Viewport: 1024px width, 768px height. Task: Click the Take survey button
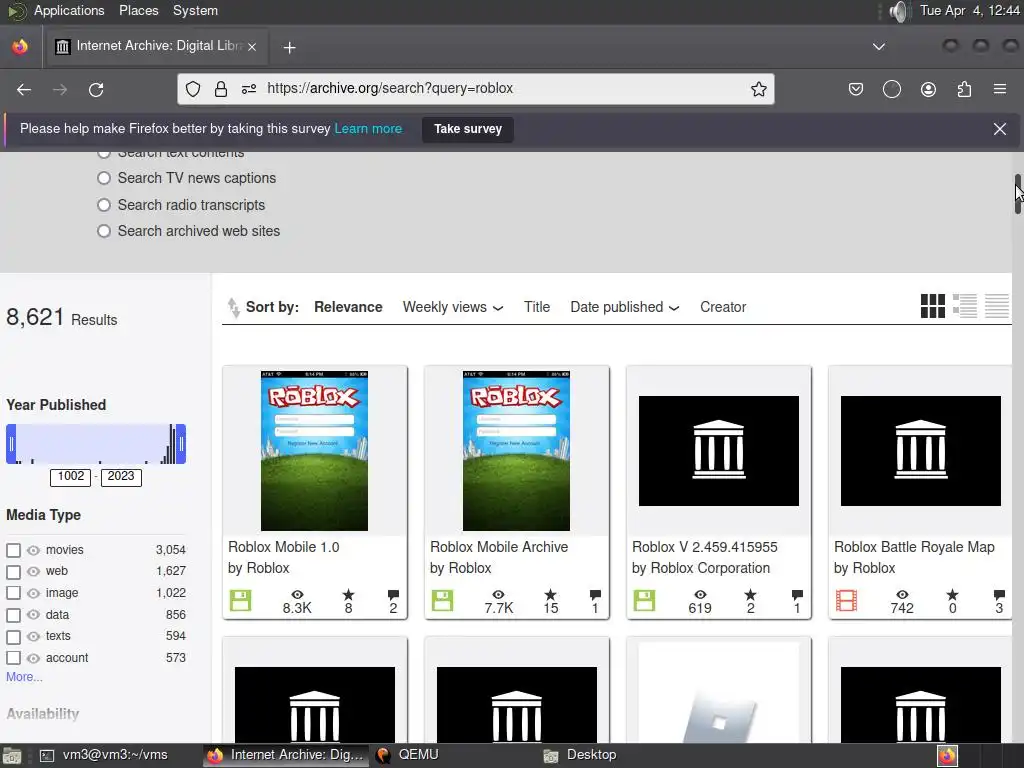[x=468, y=129]
